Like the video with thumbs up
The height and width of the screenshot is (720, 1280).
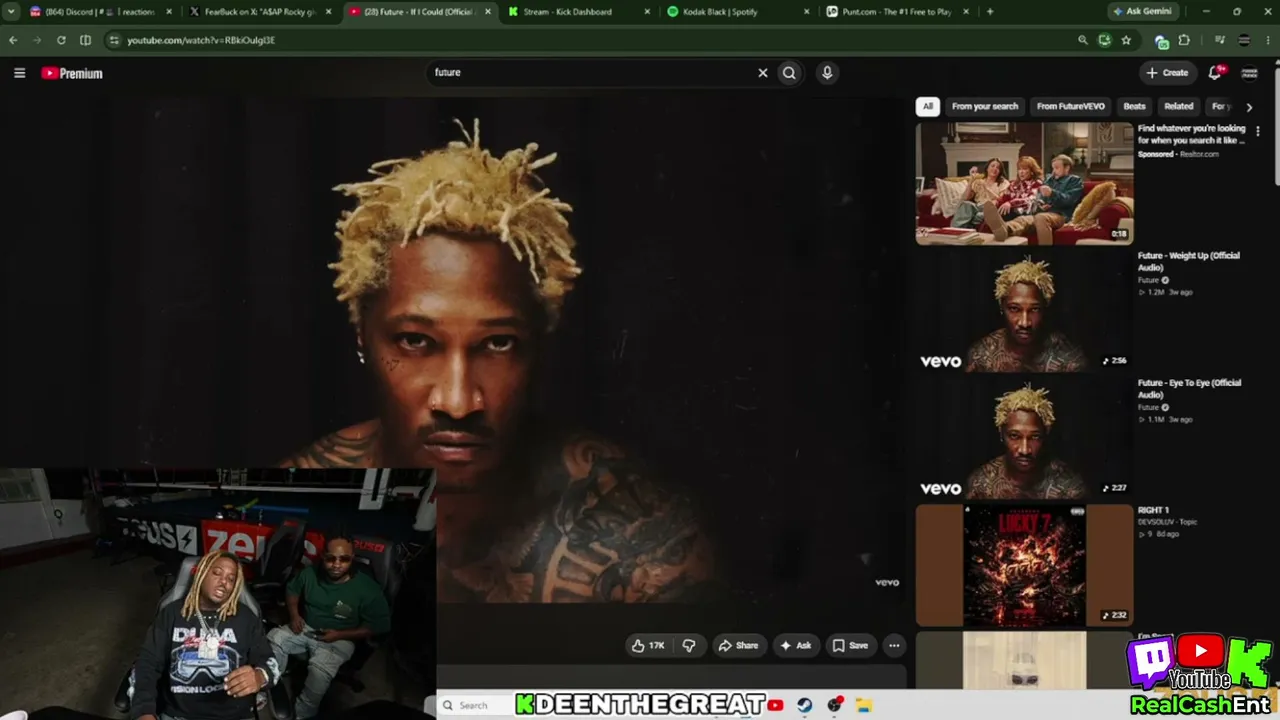(648, 646)
